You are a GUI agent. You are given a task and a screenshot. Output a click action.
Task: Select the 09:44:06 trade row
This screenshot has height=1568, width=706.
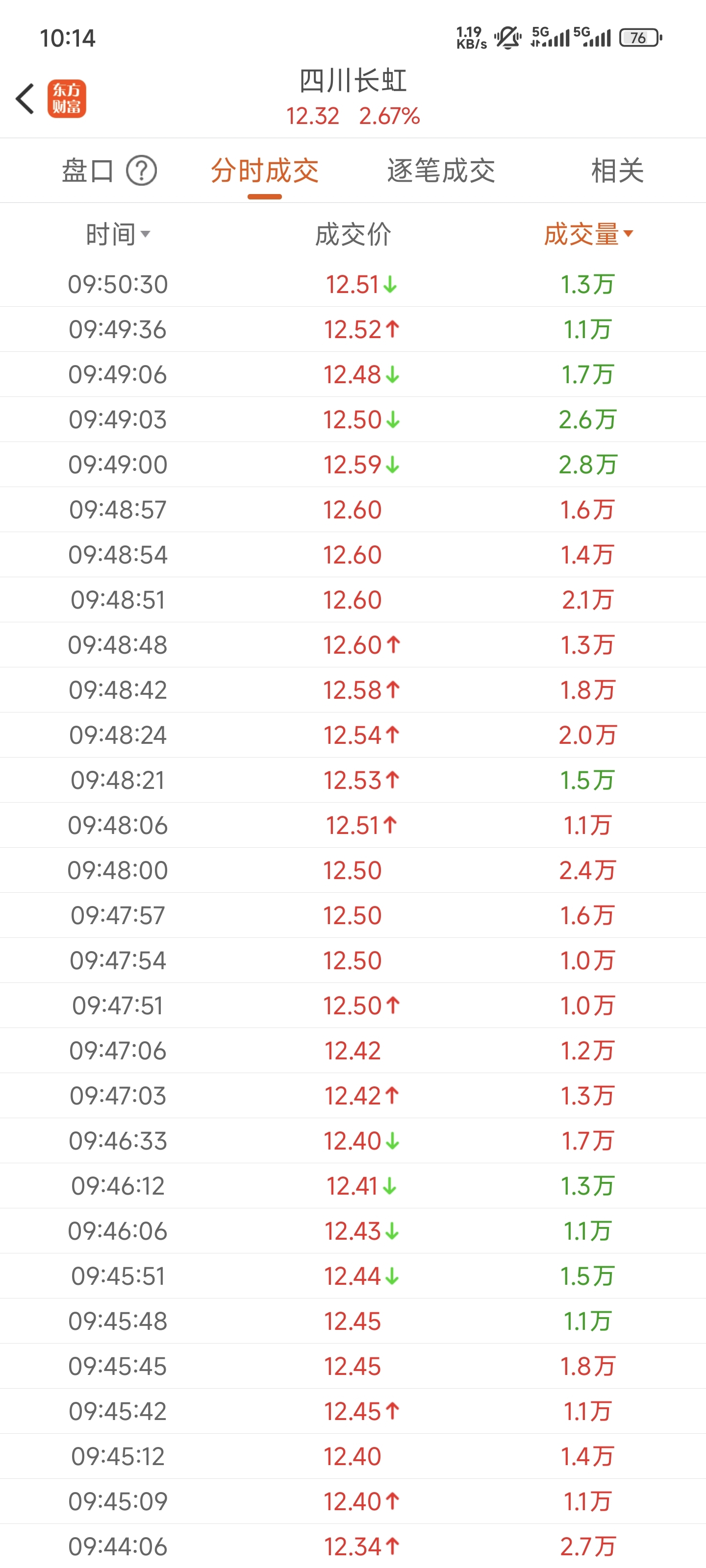point(353,1546)
